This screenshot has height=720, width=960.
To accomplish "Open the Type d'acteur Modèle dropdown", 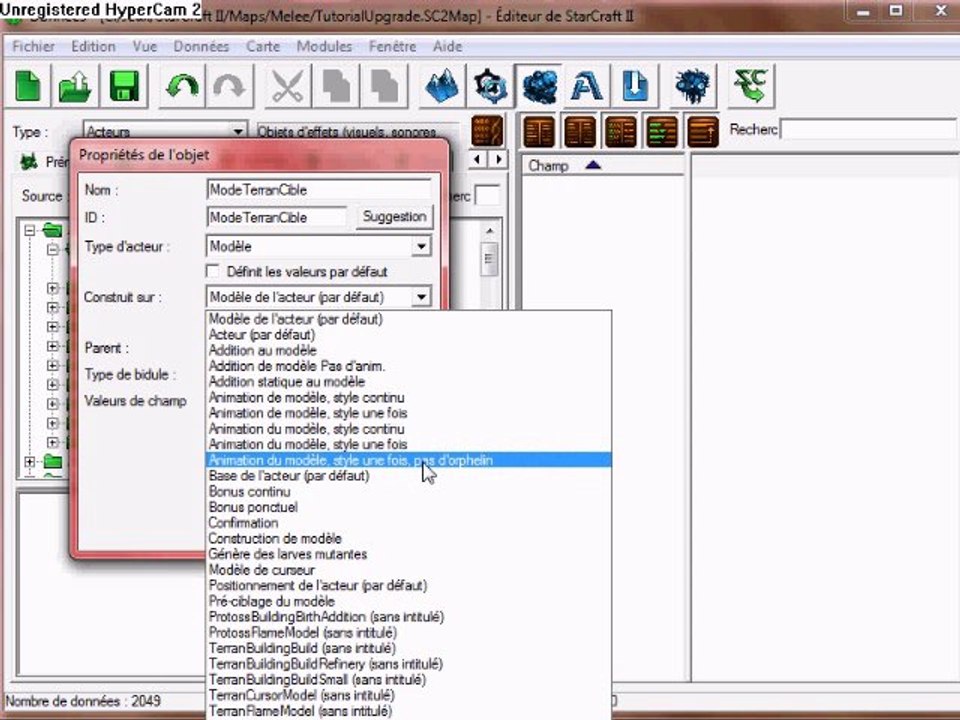I will 421,247.
